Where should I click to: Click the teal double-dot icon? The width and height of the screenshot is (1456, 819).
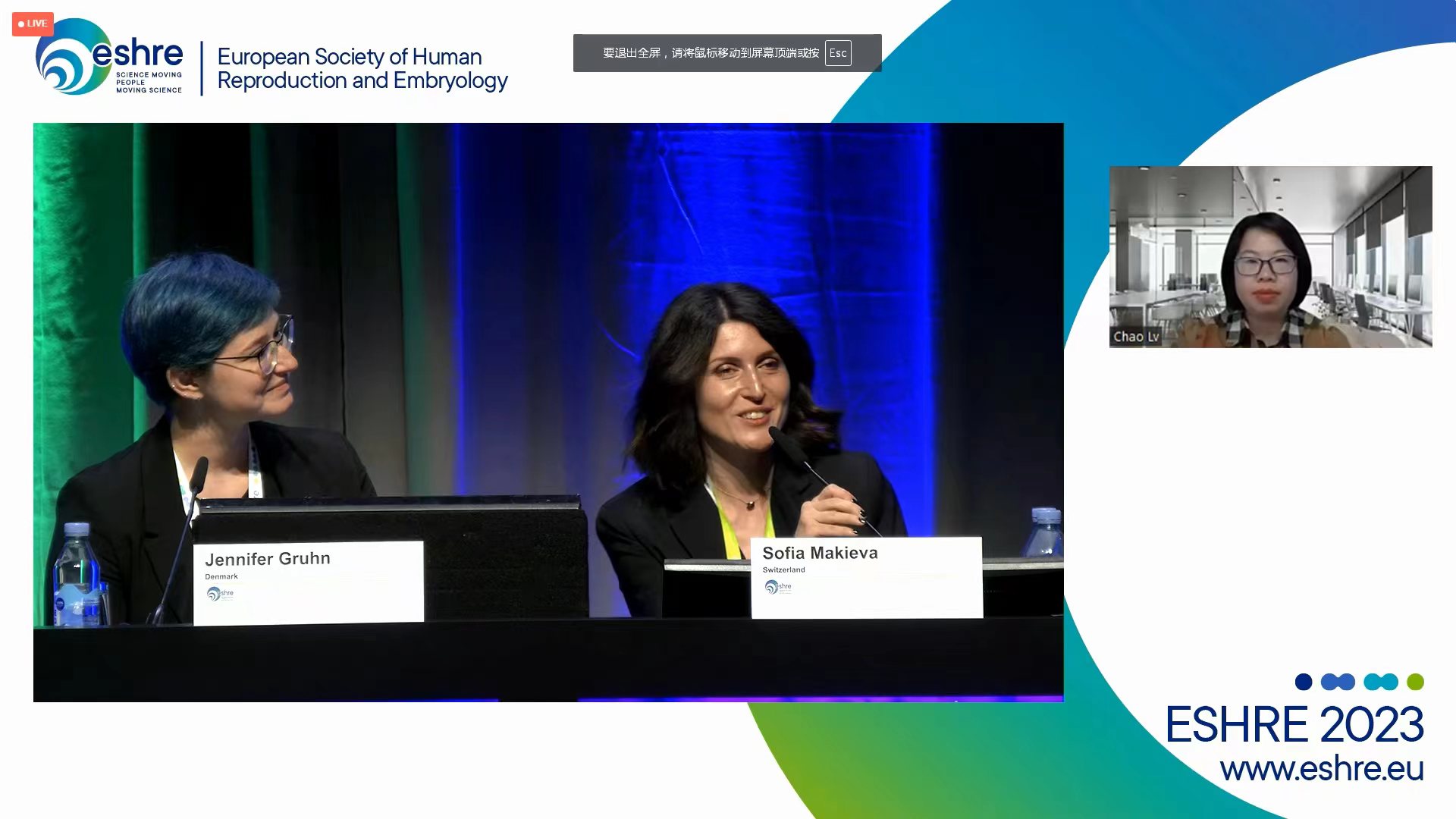[1380, 682]
